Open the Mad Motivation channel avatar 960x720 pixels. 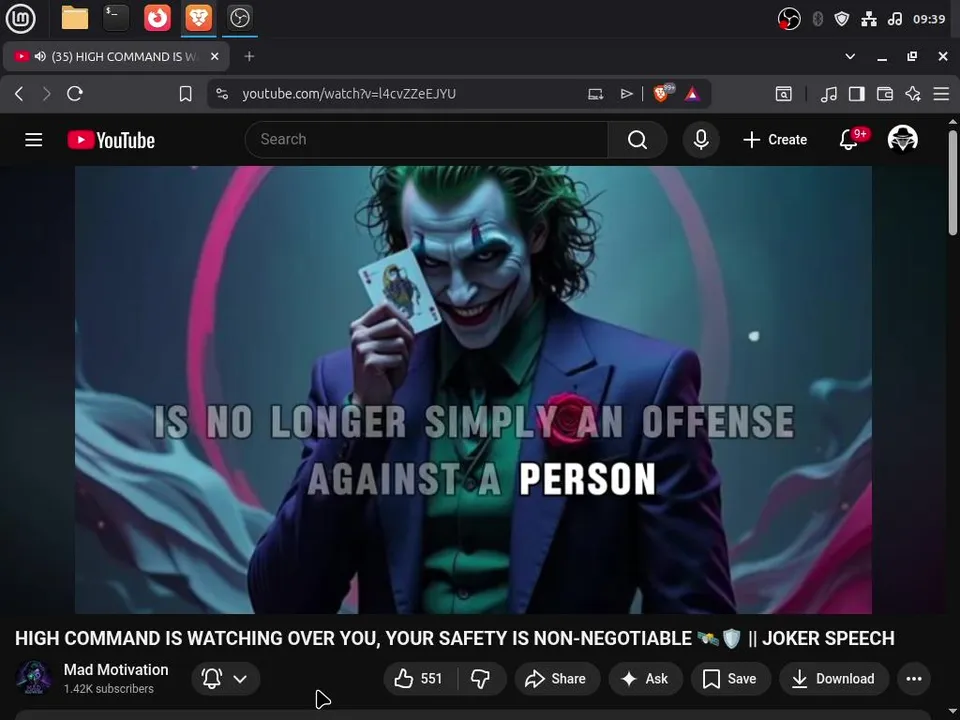click(34, 678)
